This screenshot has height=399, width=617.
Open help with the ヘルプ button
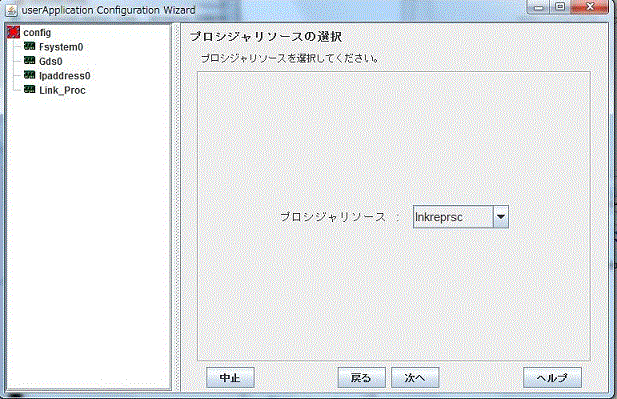(x=552, y=378)
